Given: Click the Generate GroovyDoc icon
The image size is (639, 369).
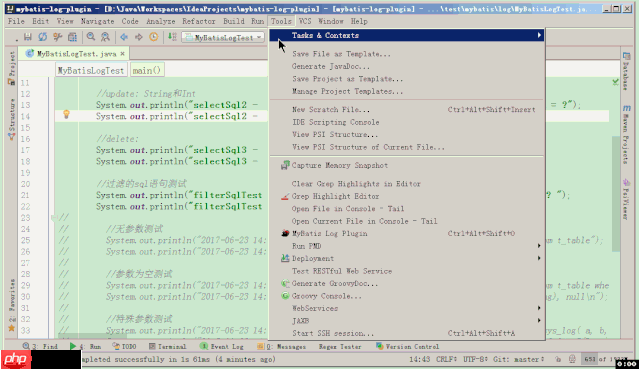Looking at the screenshot, I should tap(285, 283).
